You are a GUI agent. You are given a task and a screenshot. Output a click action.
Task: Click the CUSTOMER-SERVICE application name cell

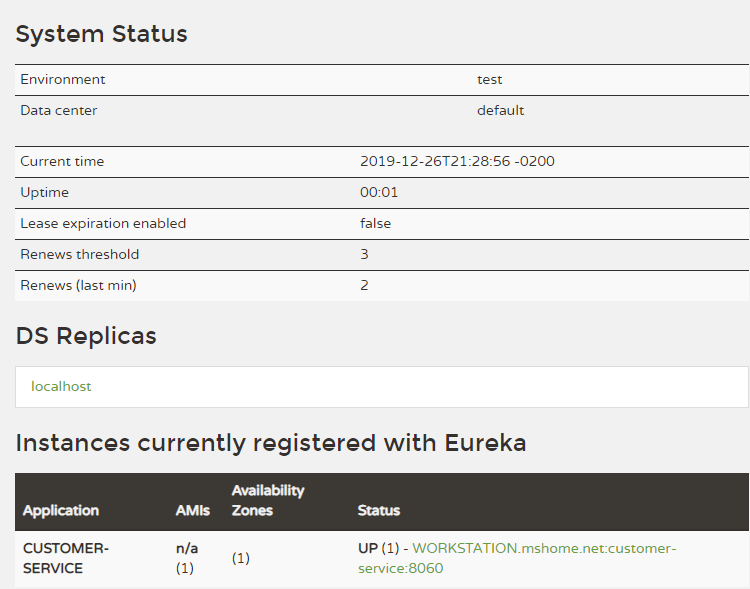pos(66,558)
